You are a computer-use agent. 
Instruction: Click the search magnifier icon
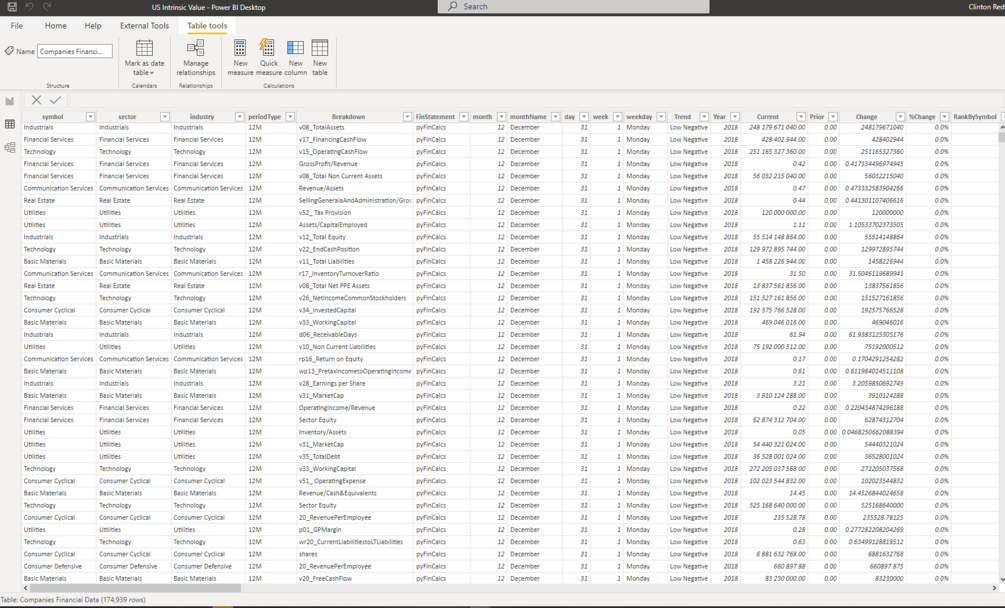click(x=453, y=6)
